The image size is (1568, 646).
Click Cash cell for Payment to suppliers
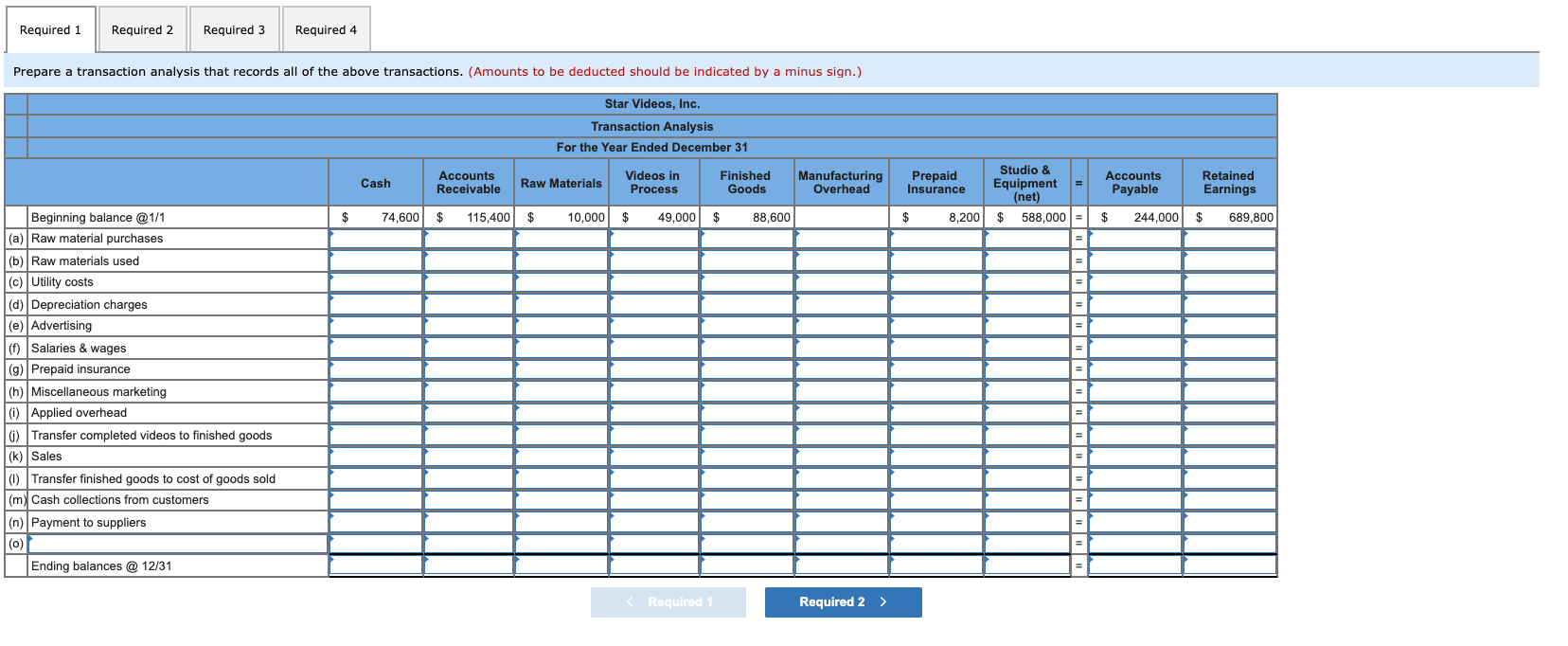(376, 522)
